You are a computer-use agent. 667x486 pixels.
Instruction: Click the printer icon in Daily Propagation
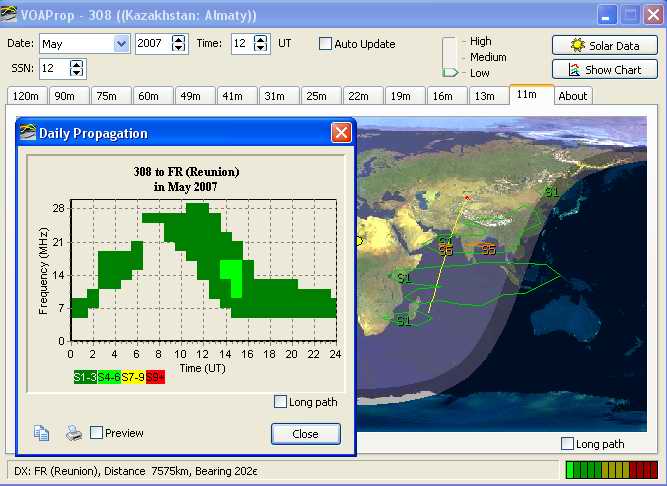click(74, 433)
